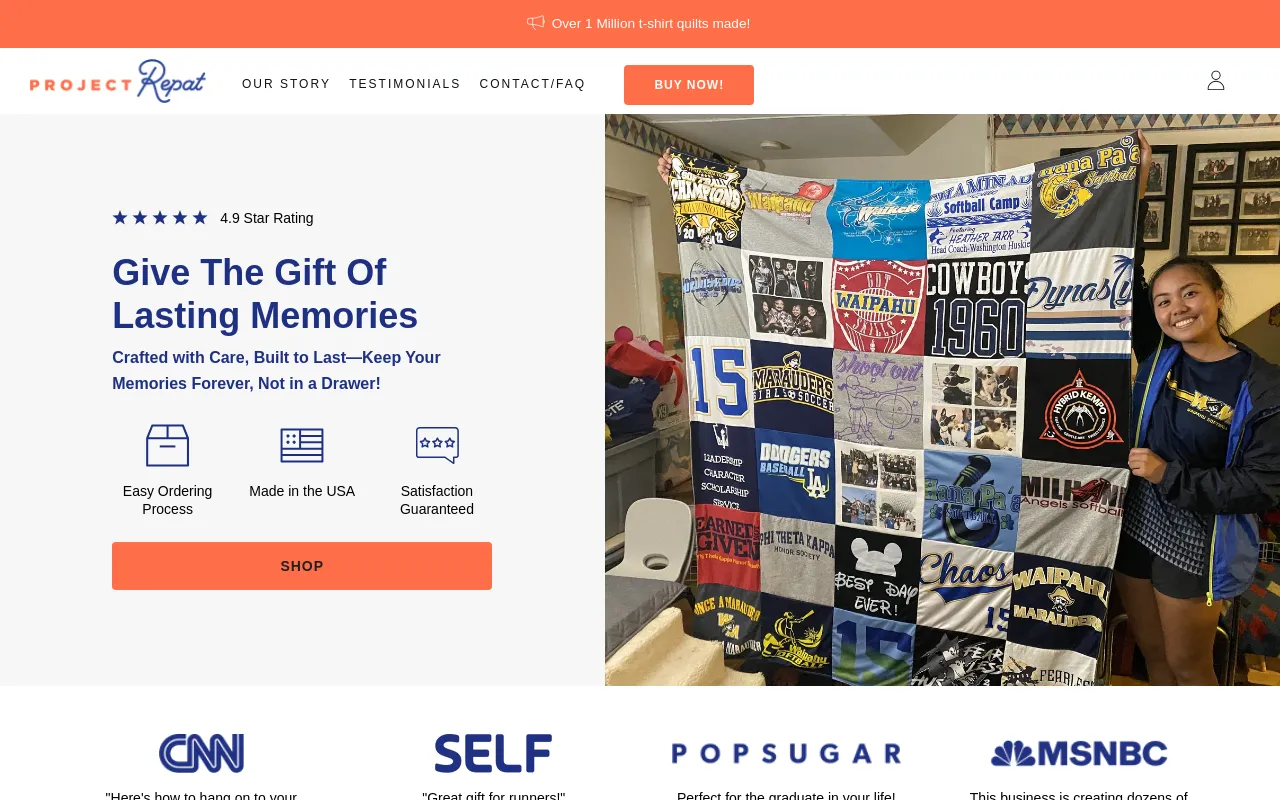
Task: Open the Testimonials menu item
Action: tap(405, 84)
